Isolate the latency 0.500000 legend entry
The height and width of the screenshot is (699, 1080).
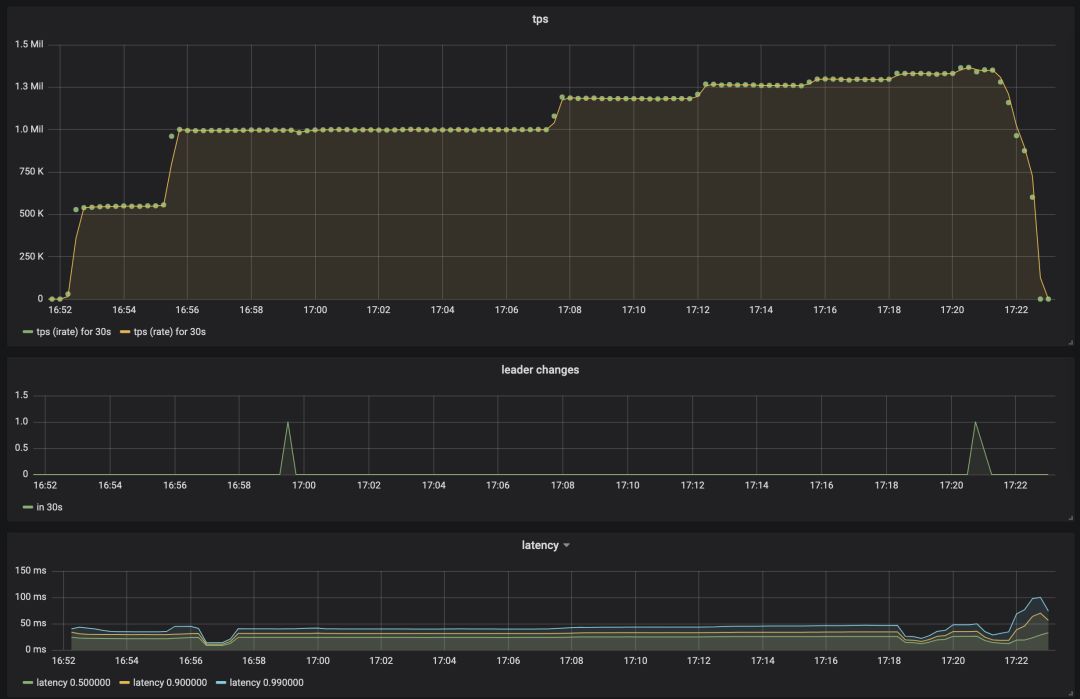(73, 682)
